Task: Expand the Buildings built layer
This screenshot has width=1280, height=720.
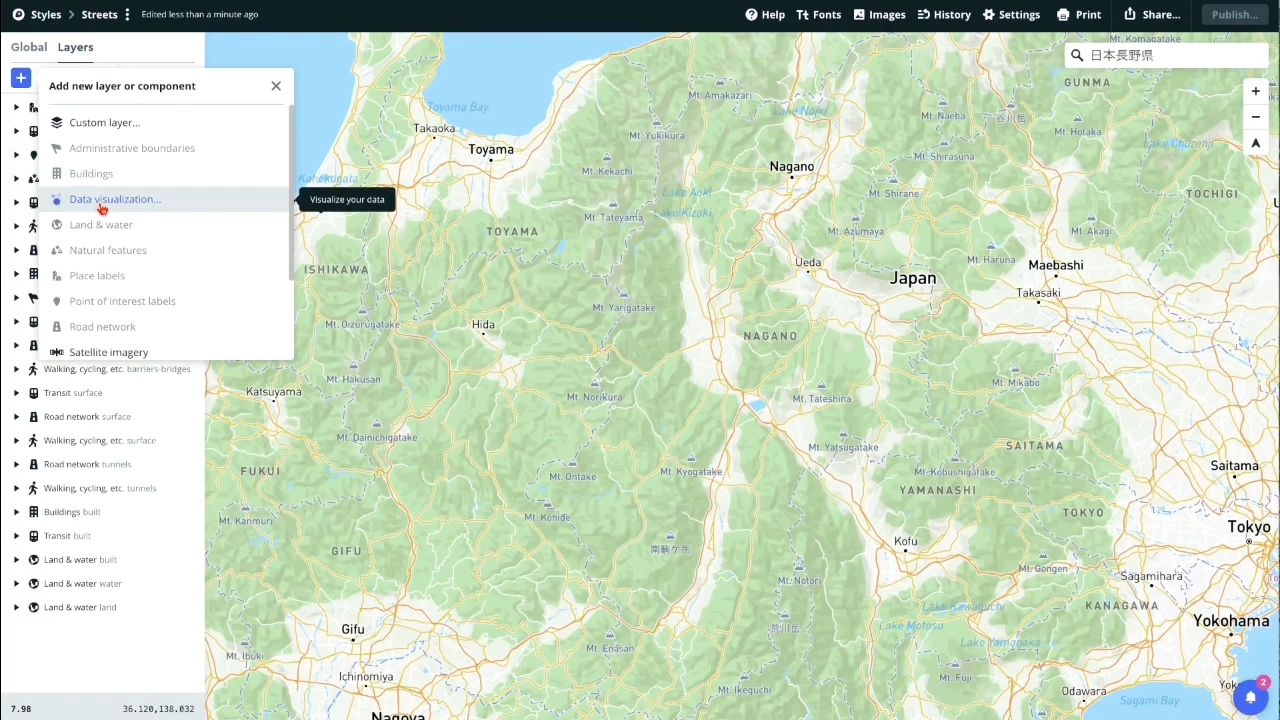Action: pos(17,511)
